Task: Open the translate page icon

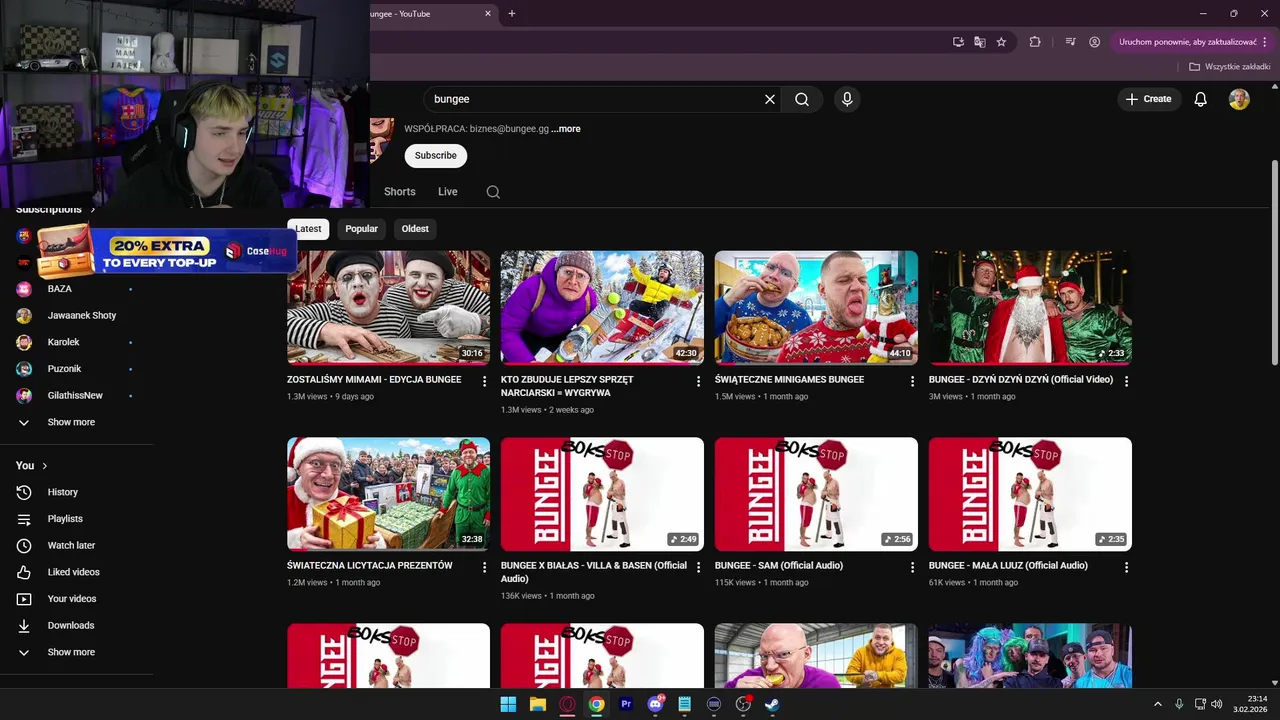Action: tap(980, 42)
